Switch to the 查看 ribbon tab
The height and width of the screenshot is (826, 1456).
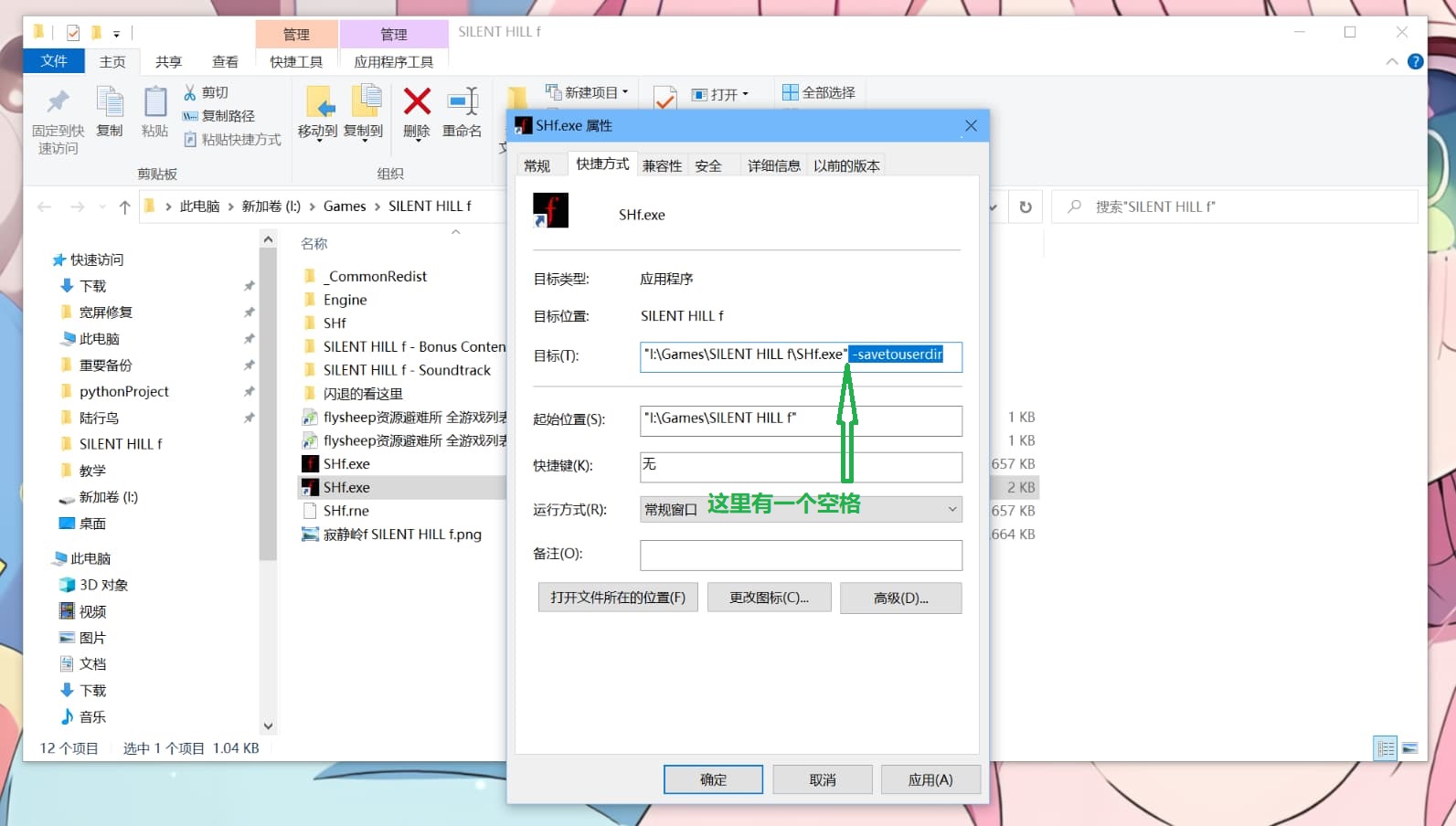(225, 62)
